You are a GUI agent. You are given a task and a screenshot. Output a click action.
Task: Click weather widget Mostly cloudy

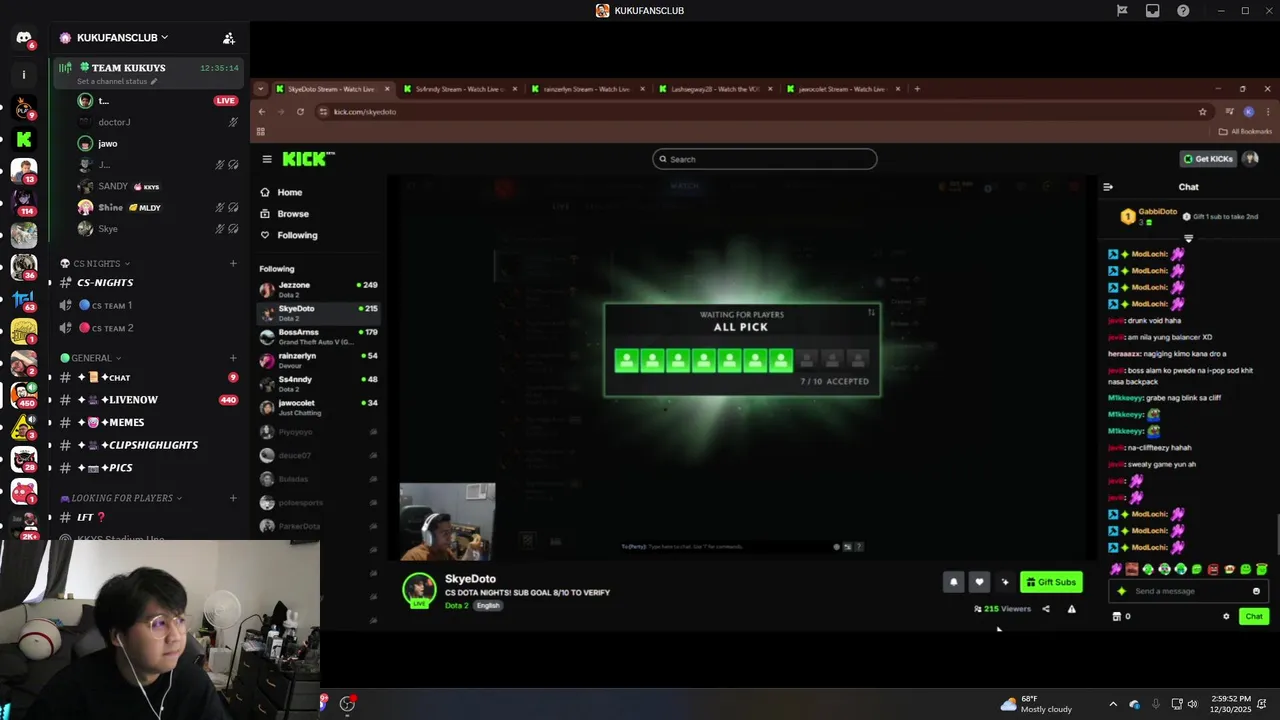1036,704
